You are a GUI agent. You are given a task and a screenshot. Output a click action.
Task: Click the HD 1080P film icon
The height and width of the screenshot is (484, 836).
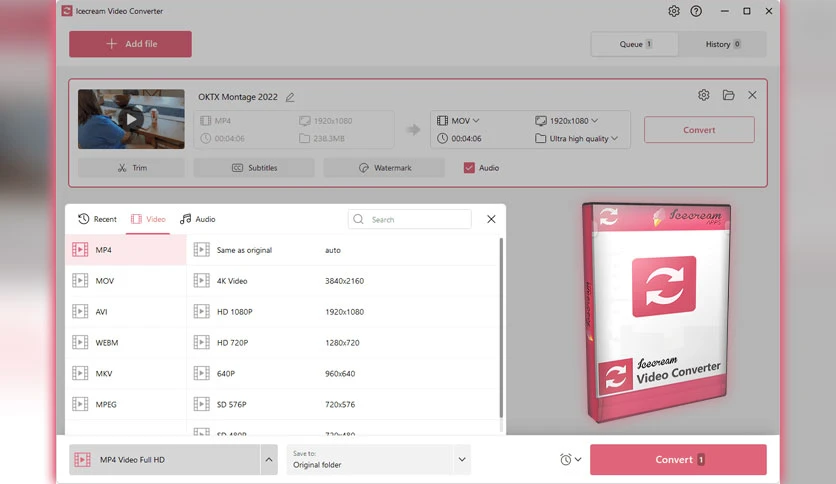(x=202, y=311)
